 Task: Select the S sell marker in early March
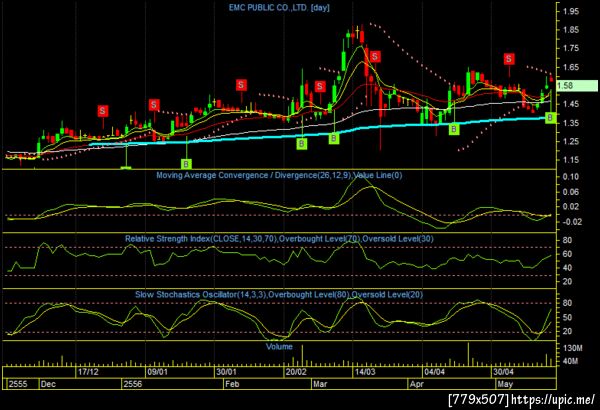320,86
